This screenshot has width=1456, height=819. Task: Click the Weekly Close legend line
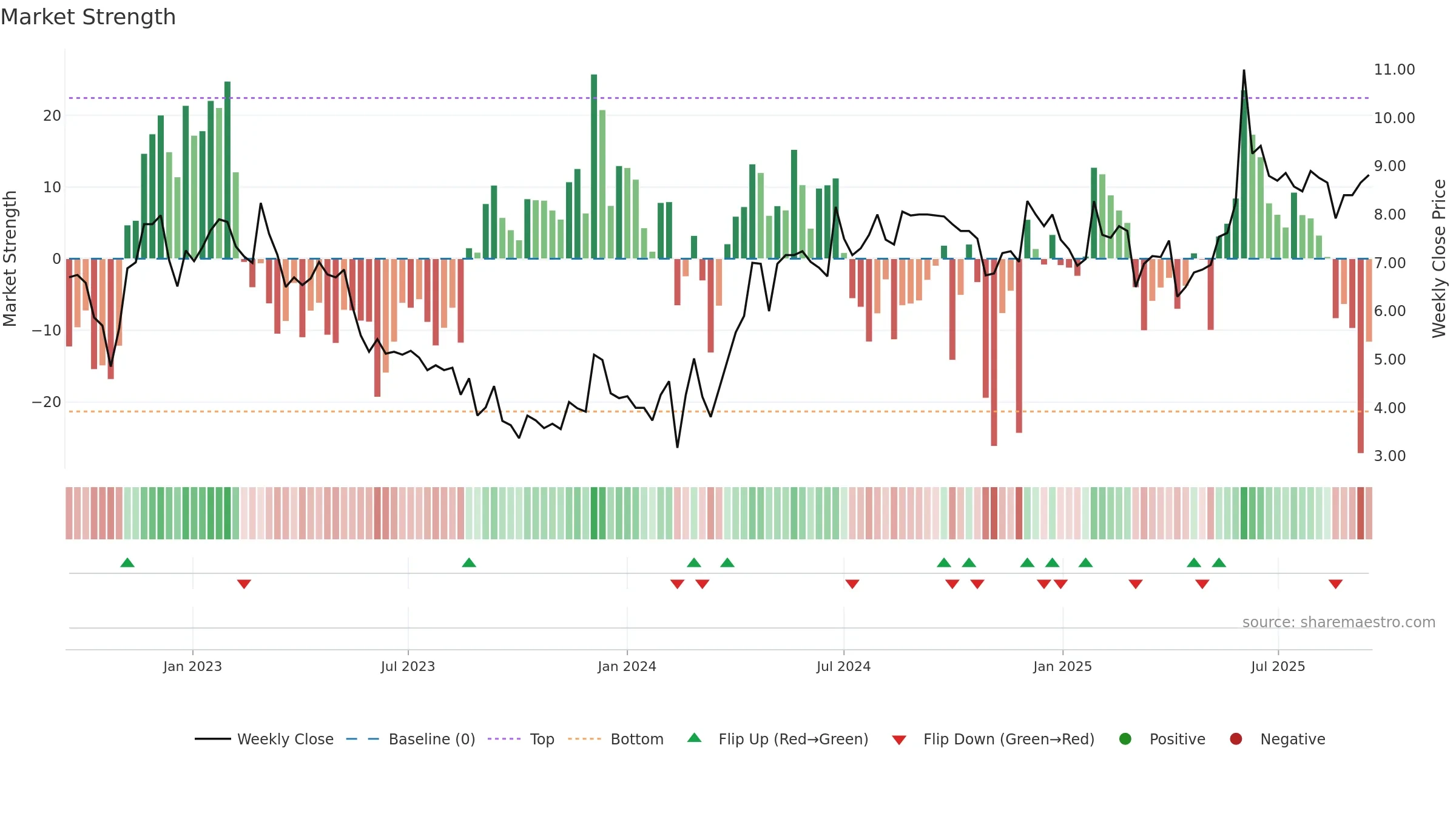click(213, 739)
